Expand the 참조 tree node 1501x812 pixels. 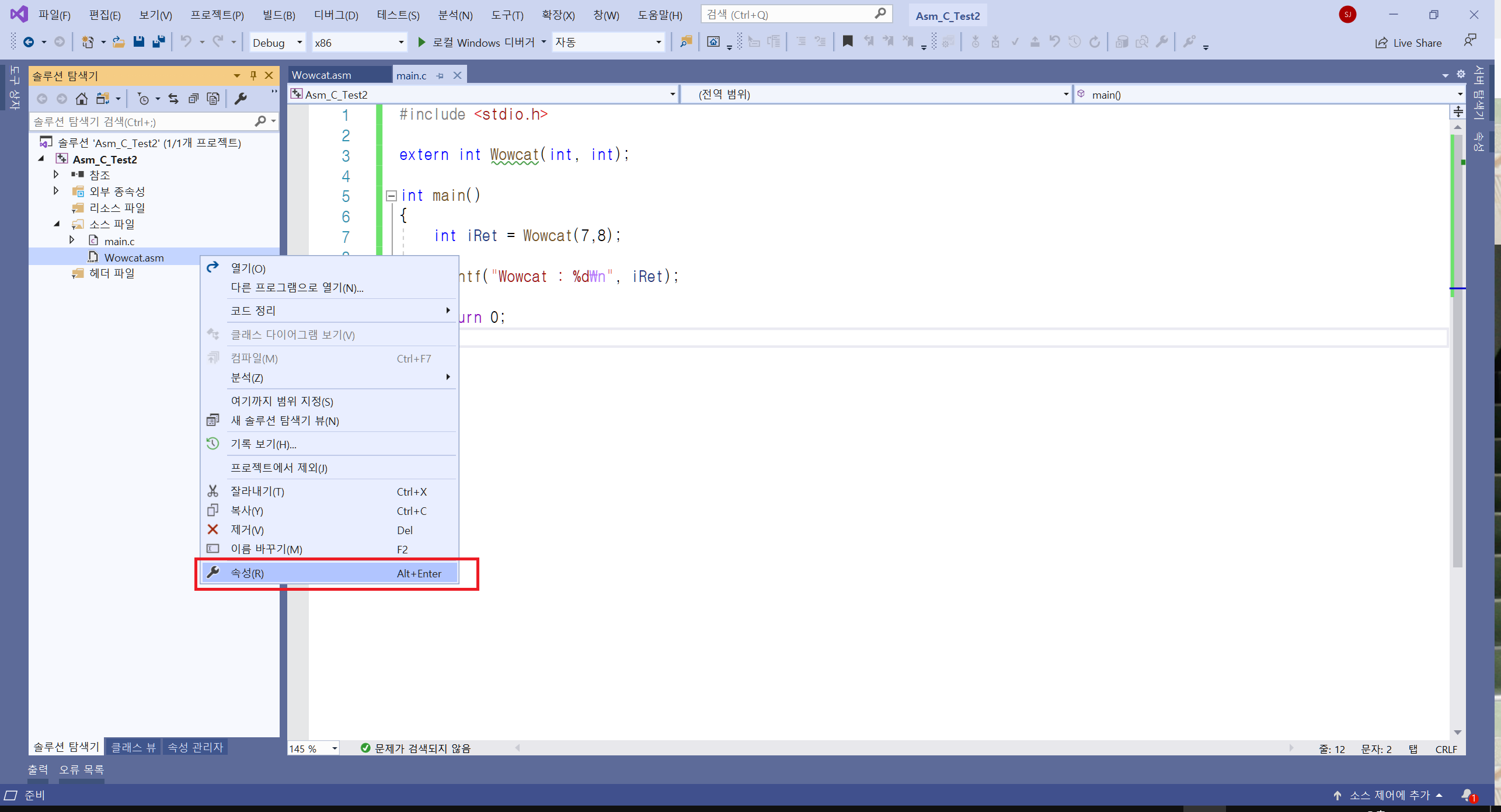click(56, 174)
